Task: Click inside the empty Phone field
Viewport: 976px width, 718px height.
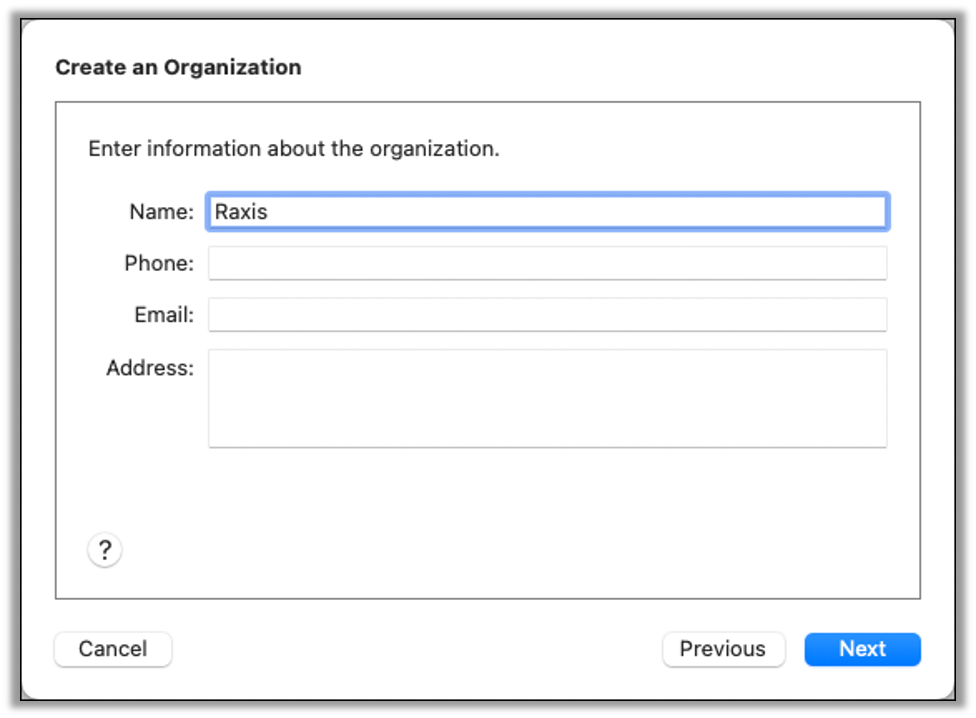Action: click(547, 262)
